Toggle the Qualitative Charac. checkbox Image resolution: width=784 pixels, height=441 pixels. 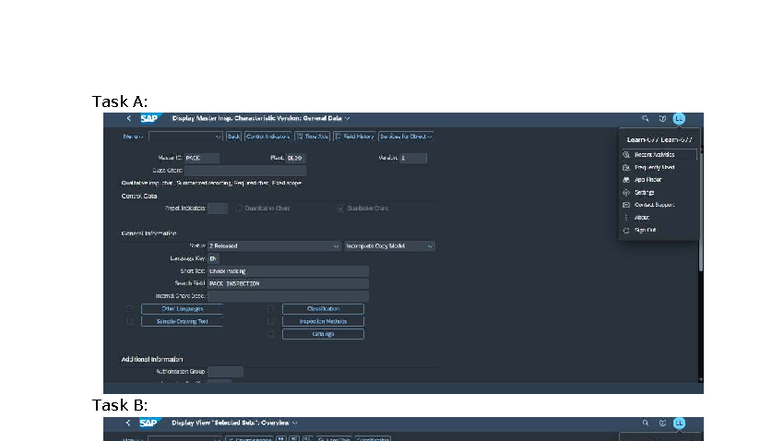[340, 208]
